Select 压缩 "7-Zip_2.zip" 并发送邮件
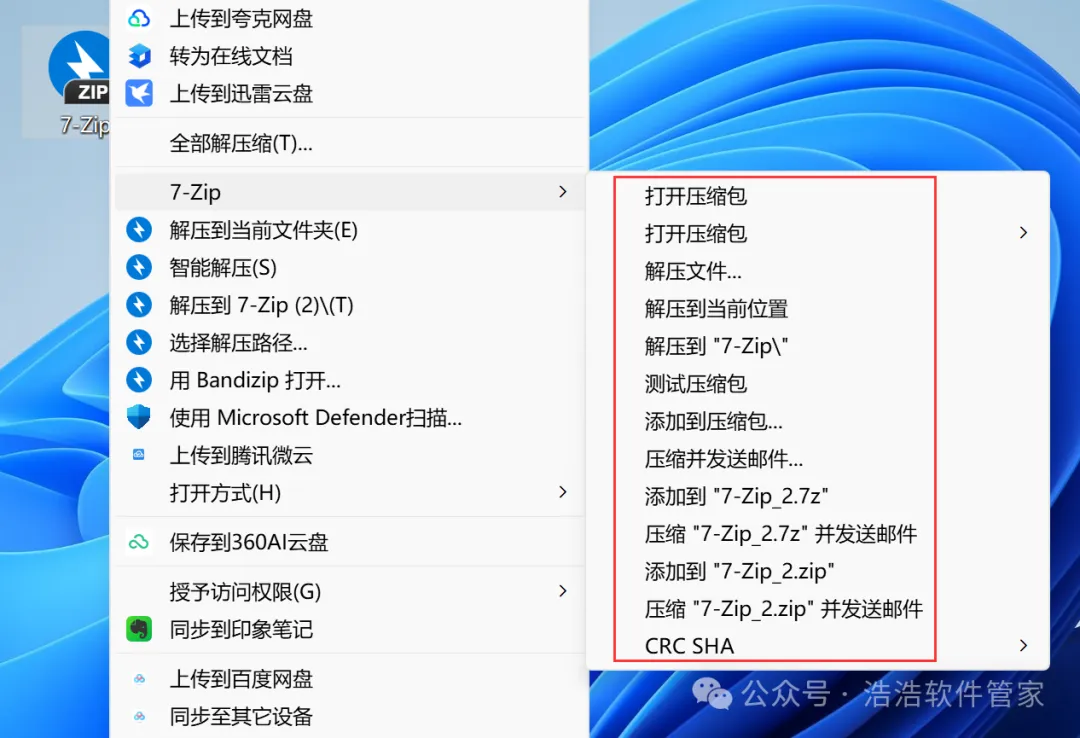The width and height of the screenshot is (1080, 738). click(x=818, y=608)
